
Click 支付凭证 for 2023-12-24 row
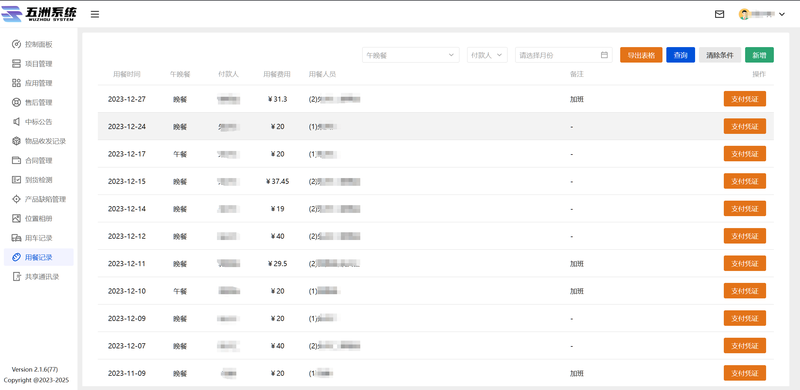744,126
